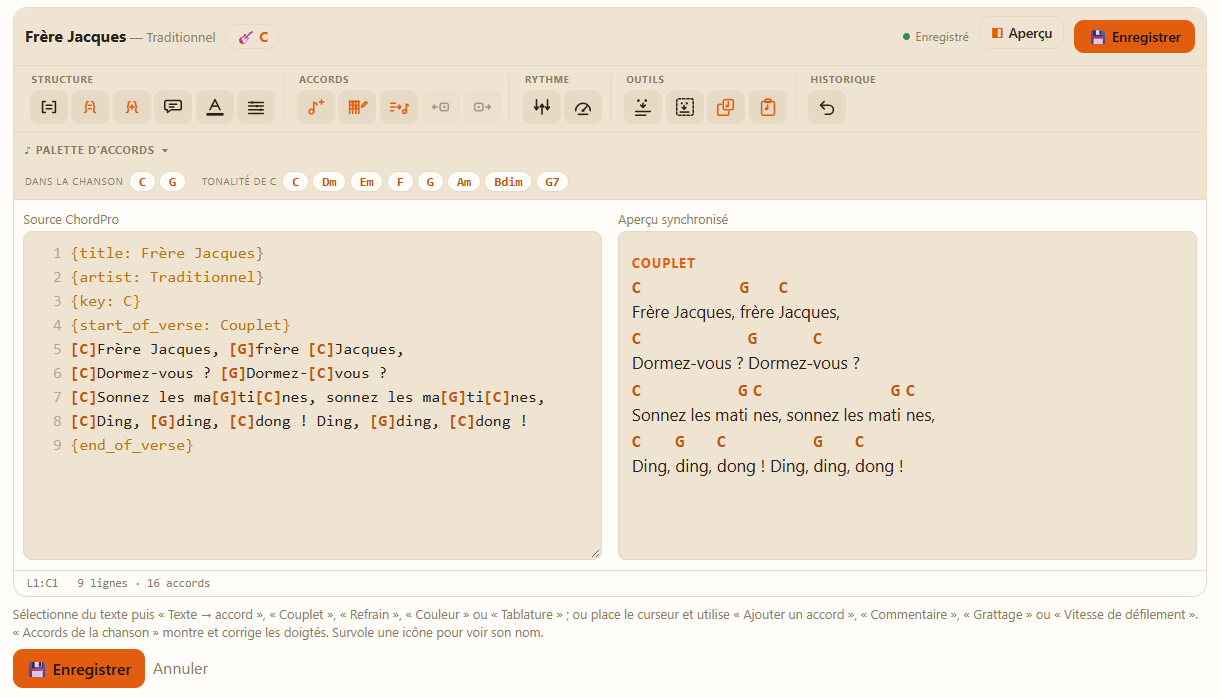Add a chord with the note-plus icon
The width and height of the screenshot is (1220, 698).
point(316,107)
